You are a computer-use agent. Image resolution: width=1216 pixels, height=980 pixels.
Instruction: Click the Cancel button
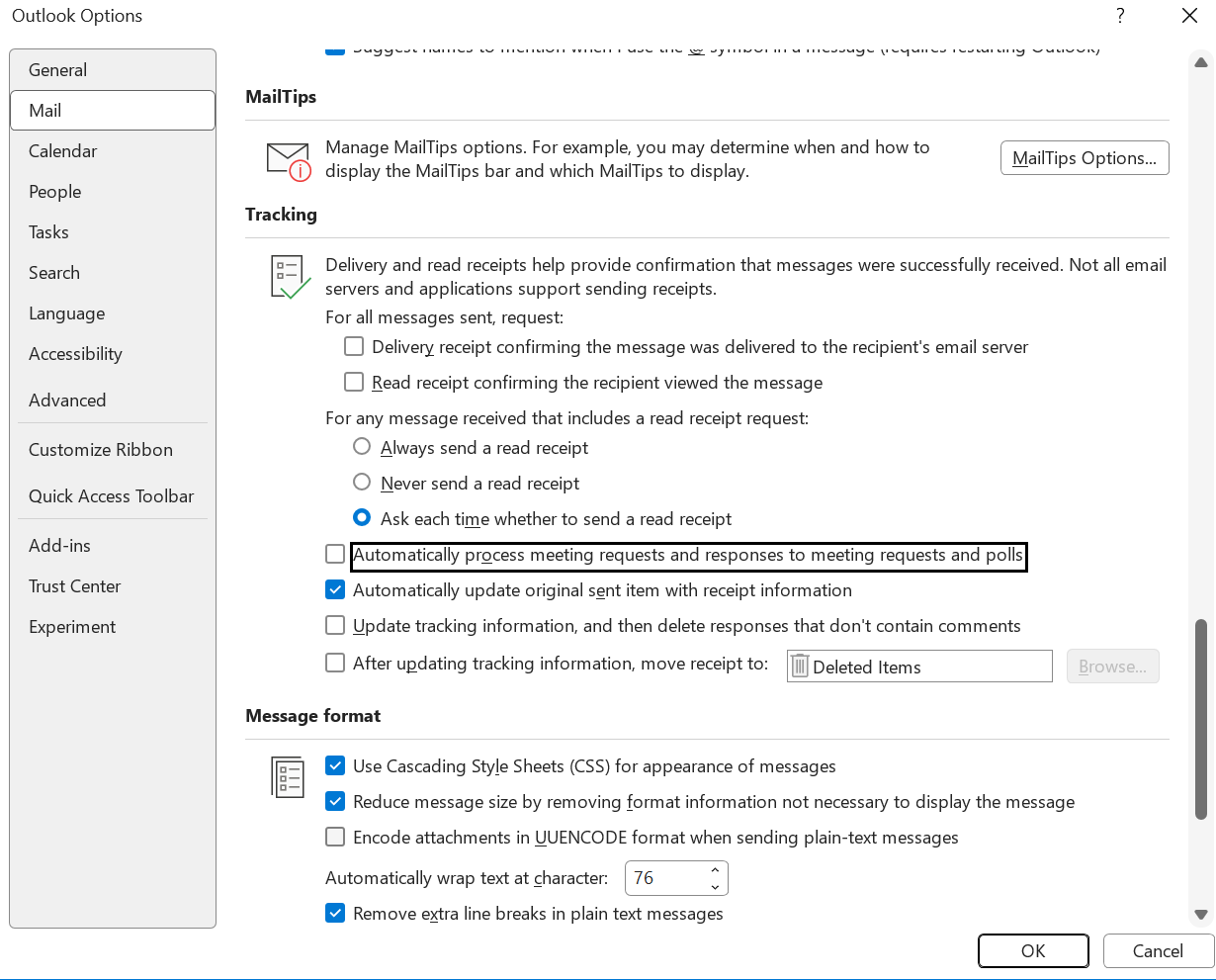tap(1158, 950)
